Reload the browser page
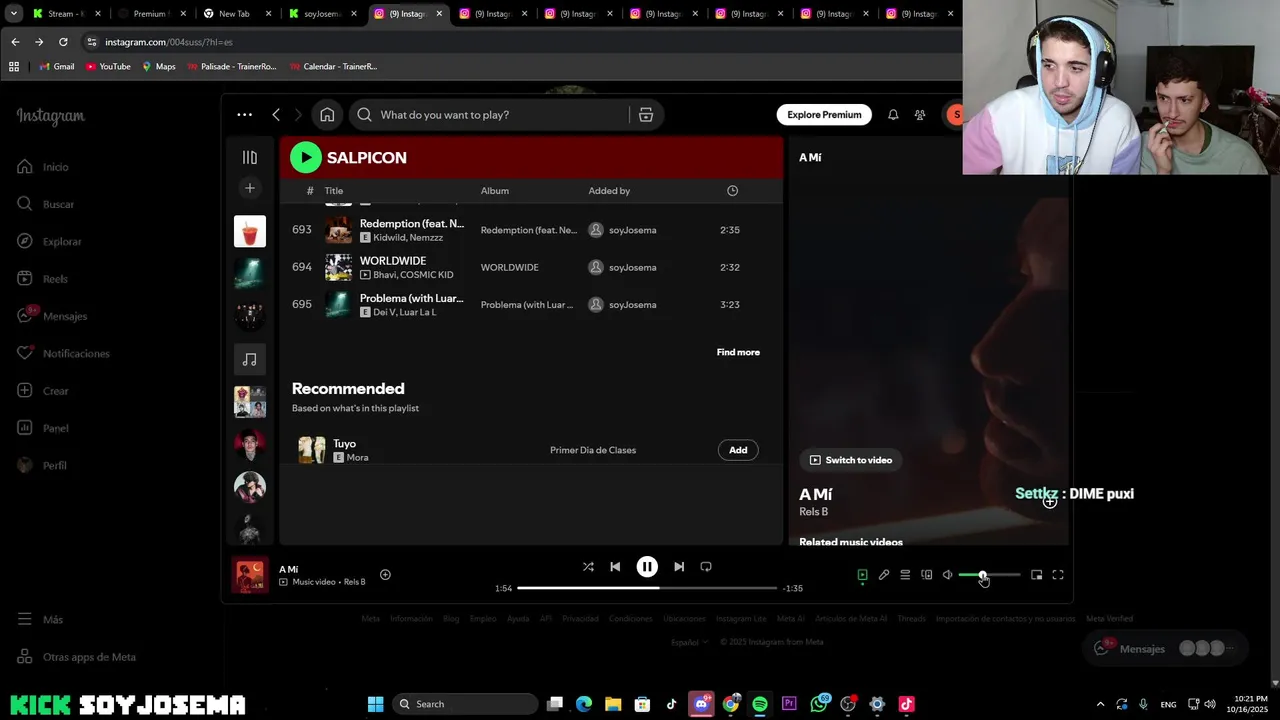The width and height of the screenshot is (1280, 720). coord(63,42)
